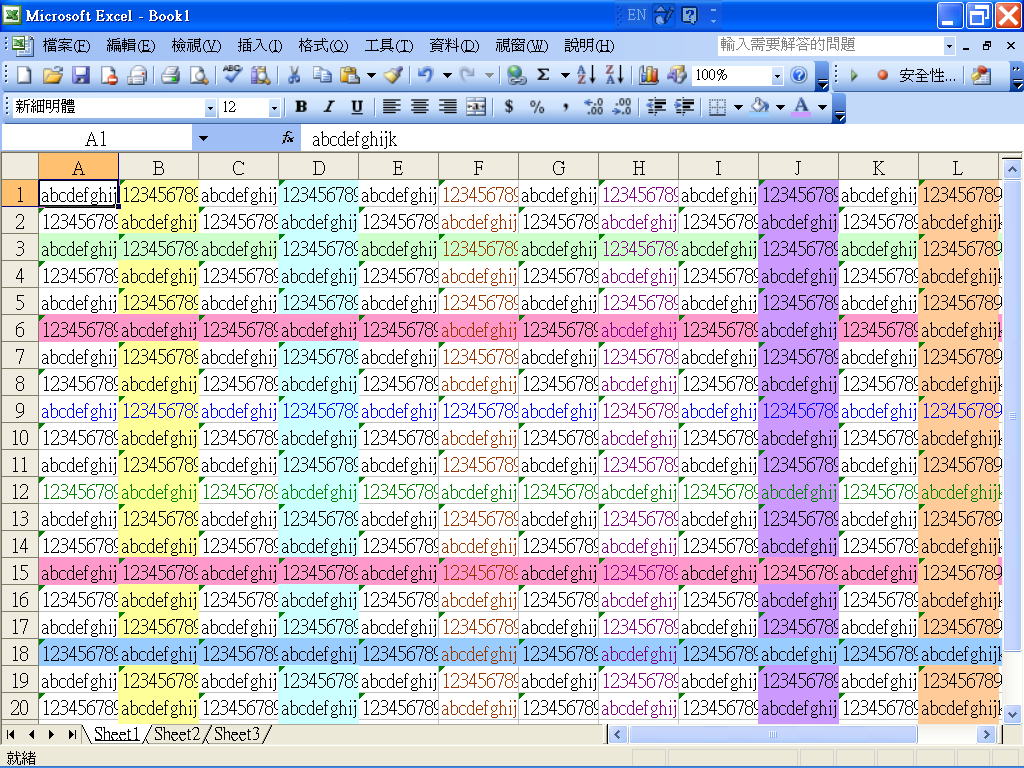Image resolution: width=1024 pixels, height=768 pixels.
Task: Open Print Preview
Action: click(199, 76)
